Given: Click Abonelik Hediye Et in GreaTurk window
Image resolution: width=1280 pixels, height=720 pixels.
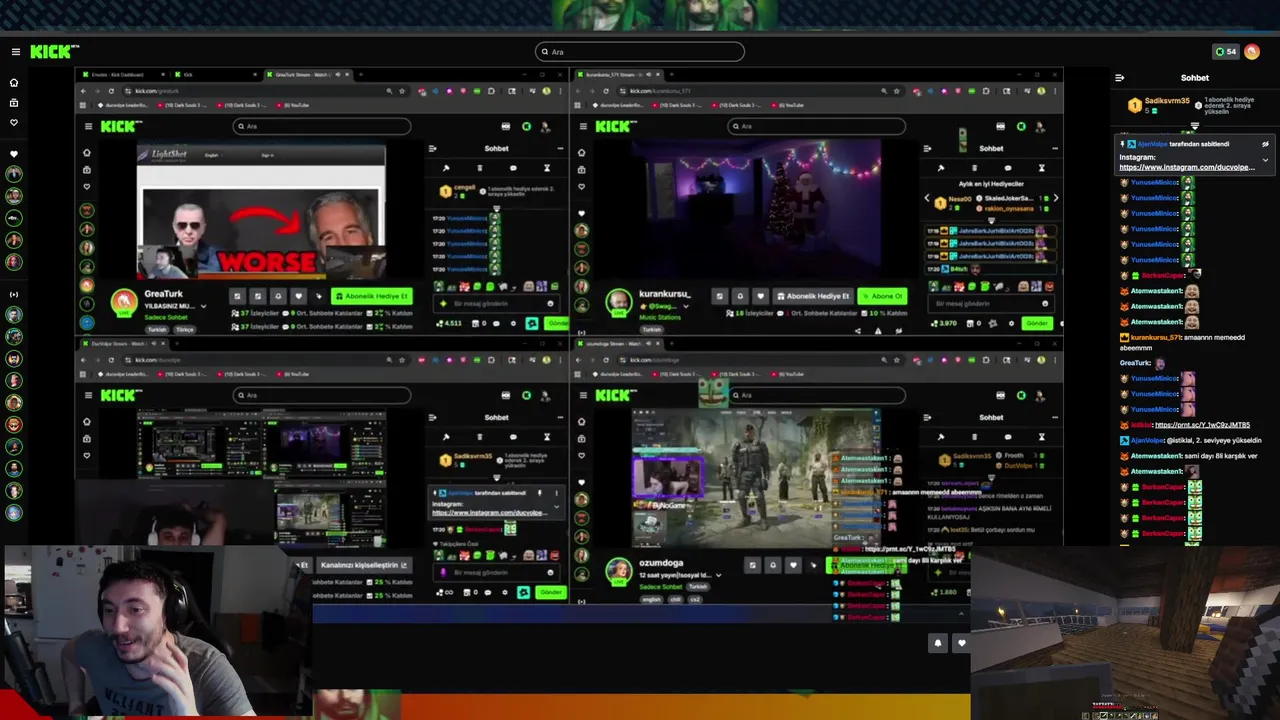Looking at the screenshot, I should pyautogui.click(x=372, y=296).
